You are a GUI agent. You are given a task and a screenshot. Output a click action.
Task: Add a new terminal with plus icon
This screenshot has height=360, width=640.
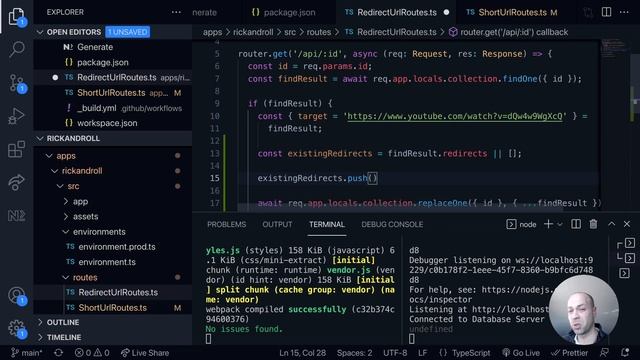click(x=548, y=224)
